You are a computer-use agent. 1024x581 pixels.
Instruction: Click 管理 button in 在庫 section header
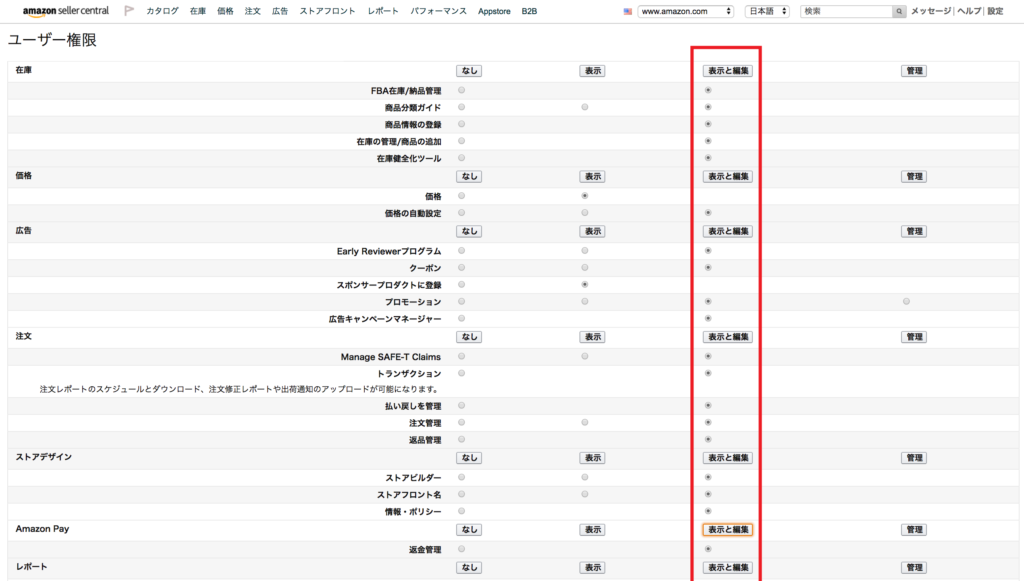(914, 71)
